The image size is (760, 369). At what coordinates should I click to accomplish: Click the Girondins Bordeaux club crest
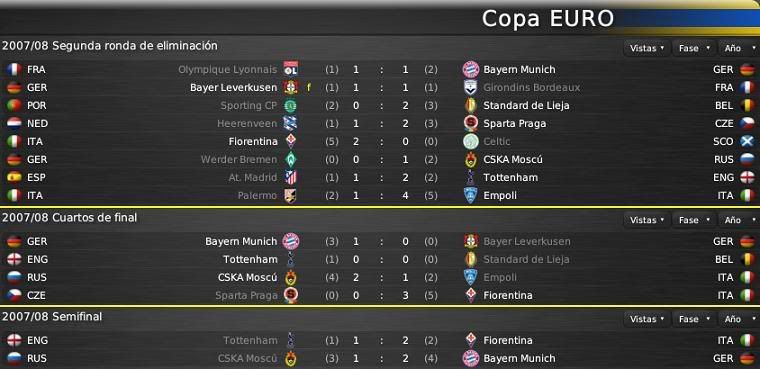[x=470, y=87]
